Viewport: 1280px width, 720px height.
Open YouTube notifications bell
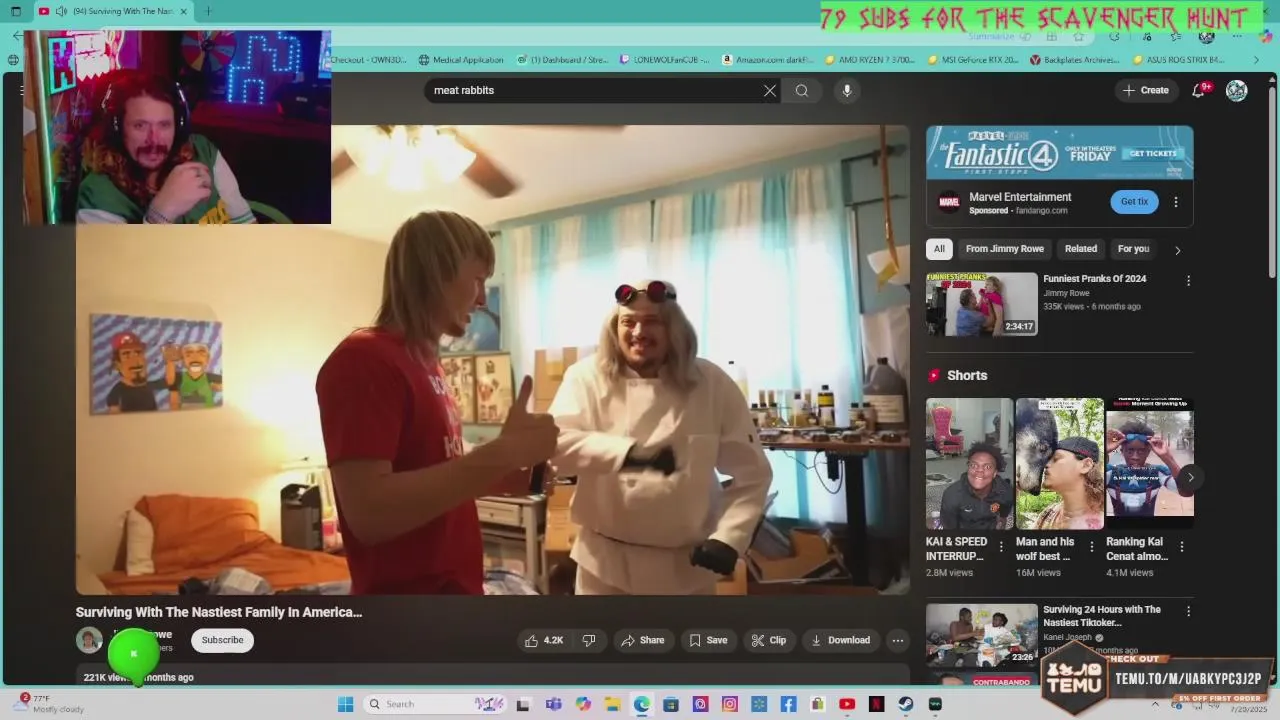1199,90
